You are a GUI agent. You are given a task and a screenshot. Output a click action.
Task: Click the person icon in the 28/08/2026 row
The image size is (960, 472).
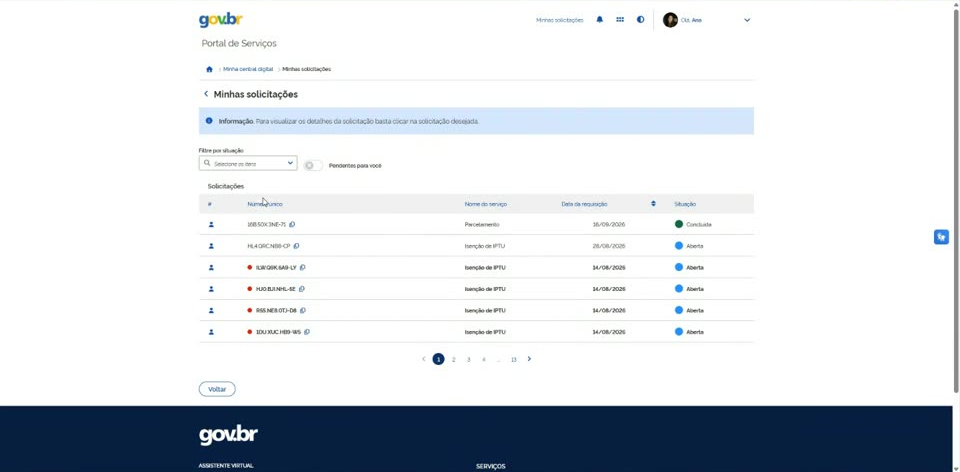(x=211, y=245)
